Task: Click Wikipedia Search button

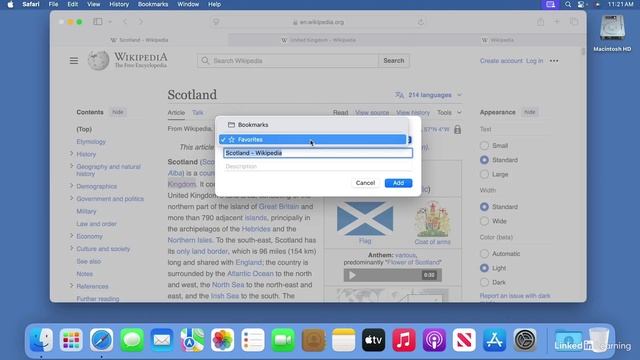Action: click(393, 61)
